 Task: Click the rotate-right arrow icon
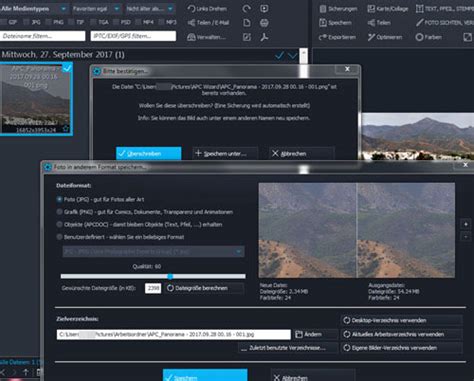[x=247, y=9]
